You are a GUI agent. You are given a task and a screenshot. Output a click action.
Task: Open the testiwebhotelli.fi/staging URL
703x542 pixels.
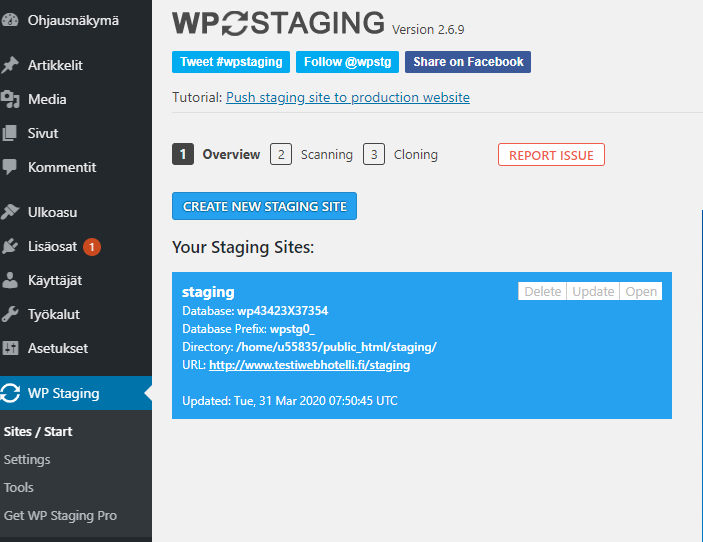coord(309,365)
